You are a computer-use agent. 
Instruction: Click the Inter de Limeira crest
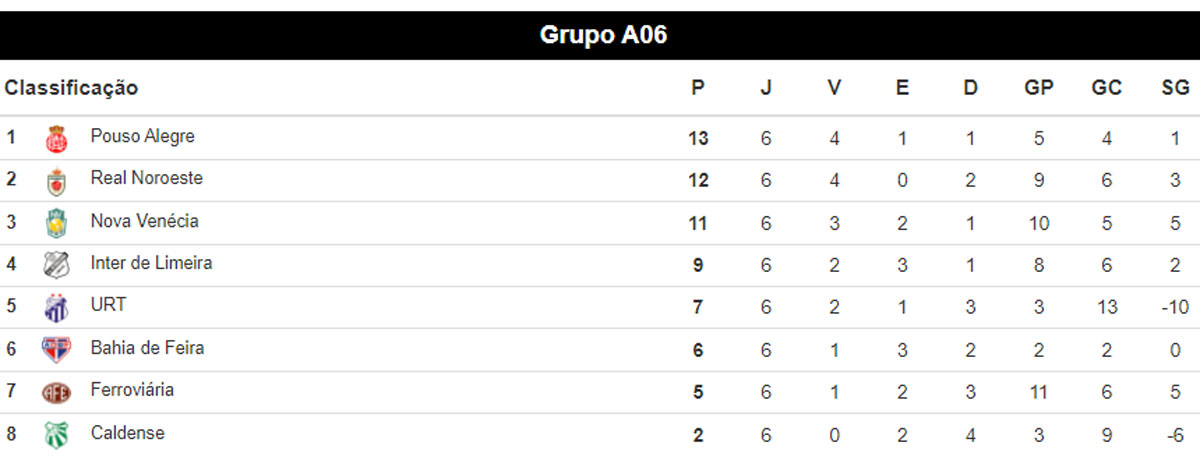pyautogui.click(x=57, y=265)
